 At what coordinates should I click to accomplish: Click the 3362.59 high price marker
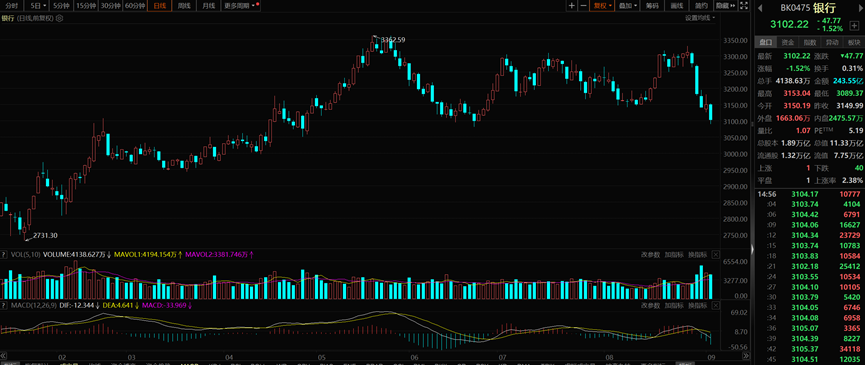[393, 40]
